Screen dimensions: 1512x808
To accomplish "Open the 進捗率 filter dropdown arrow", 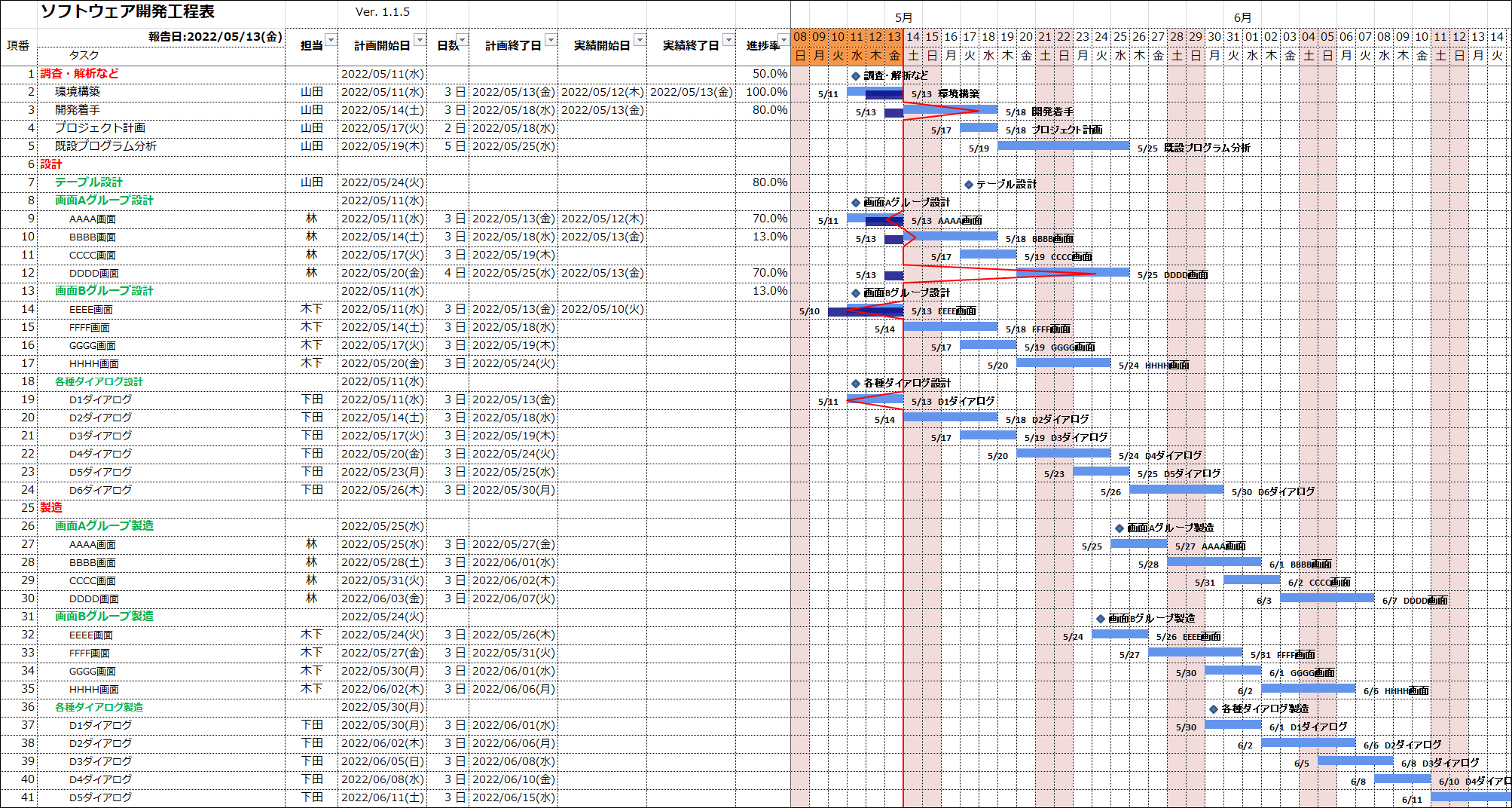I will coord(783,40).
